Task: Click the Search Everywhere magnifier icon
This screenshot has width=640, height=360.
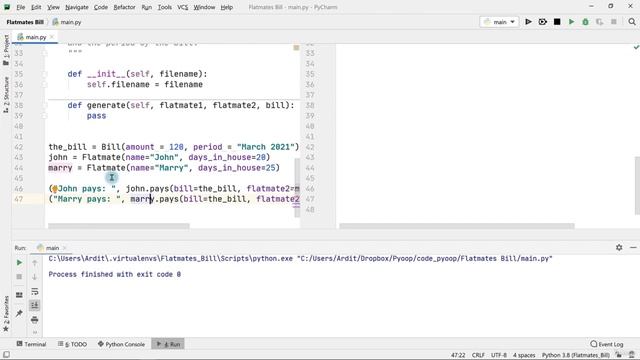Action: point(632,22)
